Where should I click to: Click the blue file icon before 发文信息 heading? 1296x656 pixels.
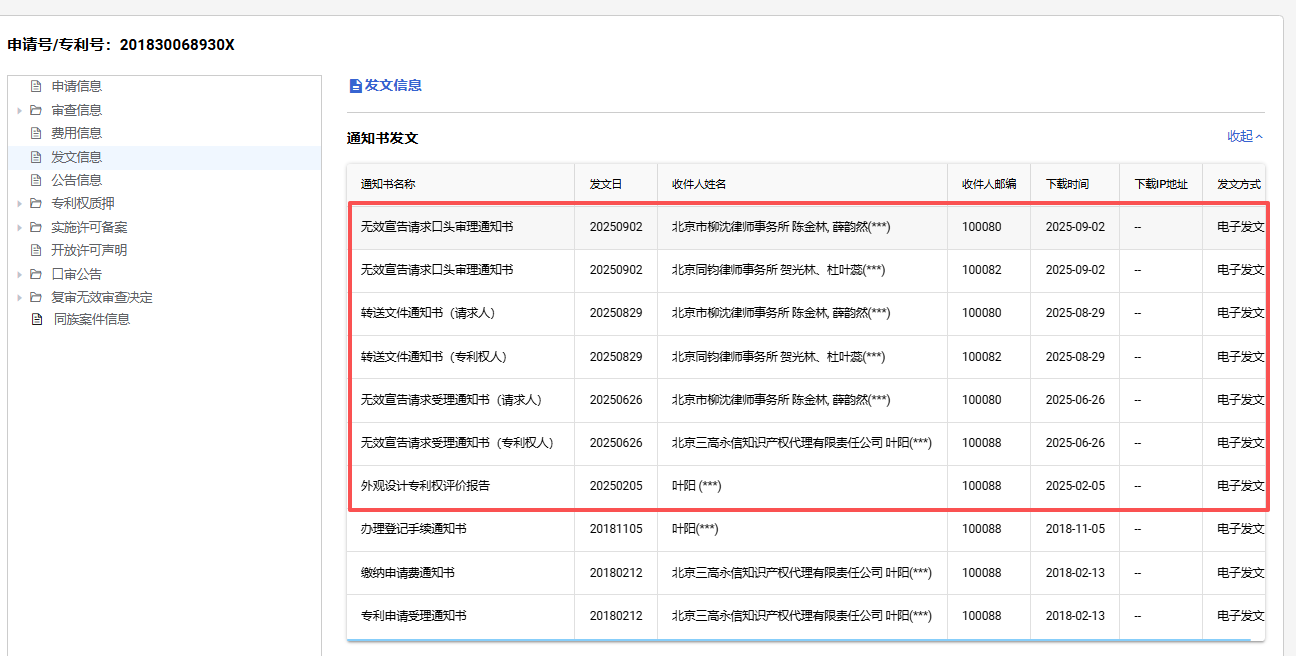click(355, 86)
